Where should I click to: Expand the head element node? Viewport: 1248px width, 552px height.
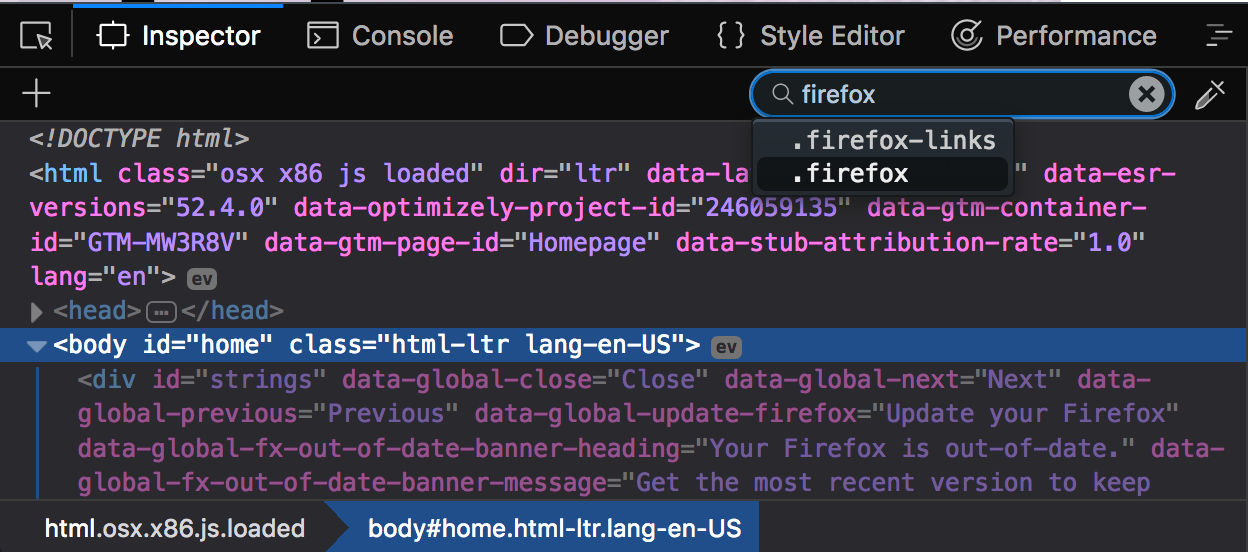37,312
